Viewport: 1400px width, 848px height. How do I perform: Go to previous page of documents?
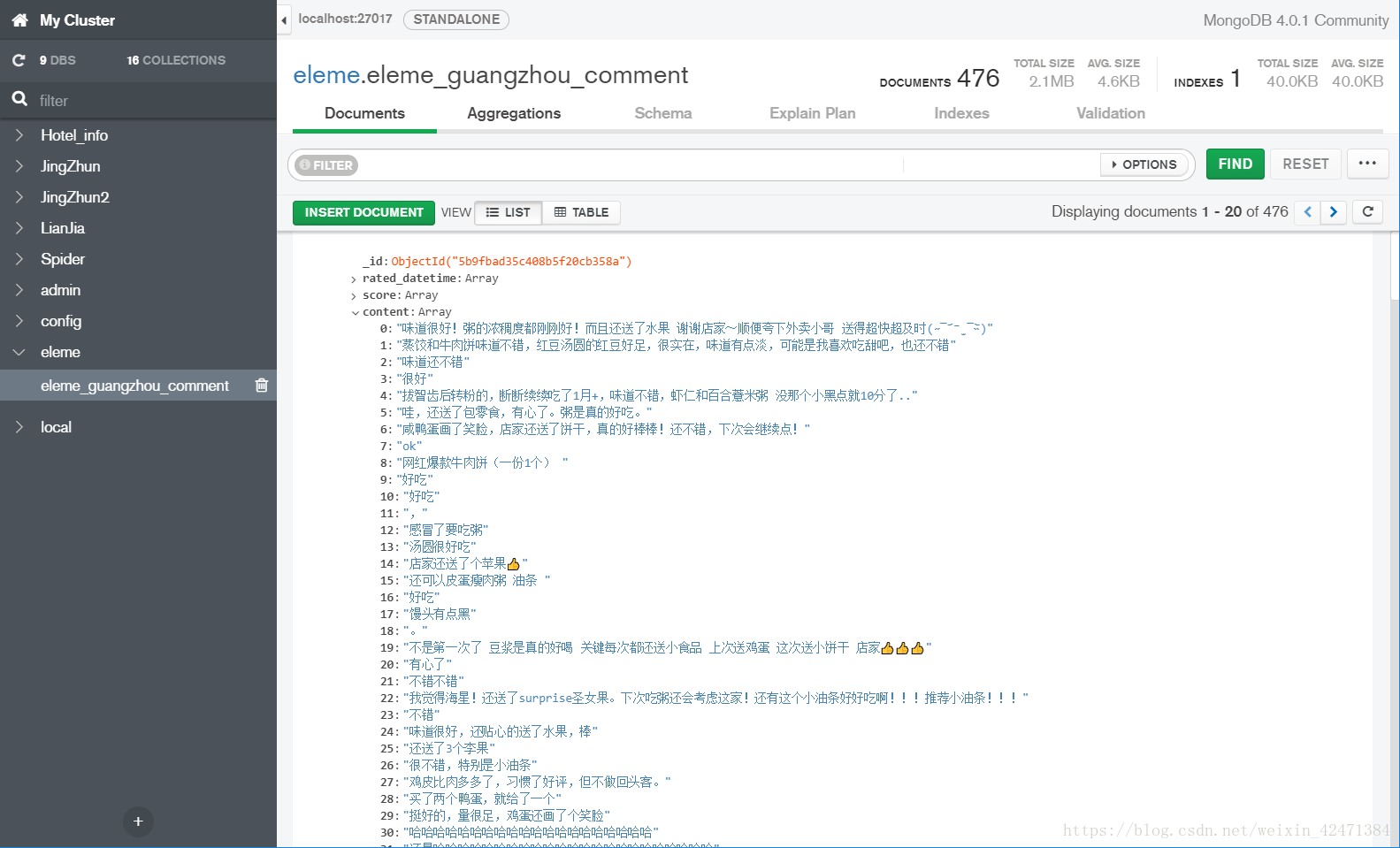[1307, 212]
